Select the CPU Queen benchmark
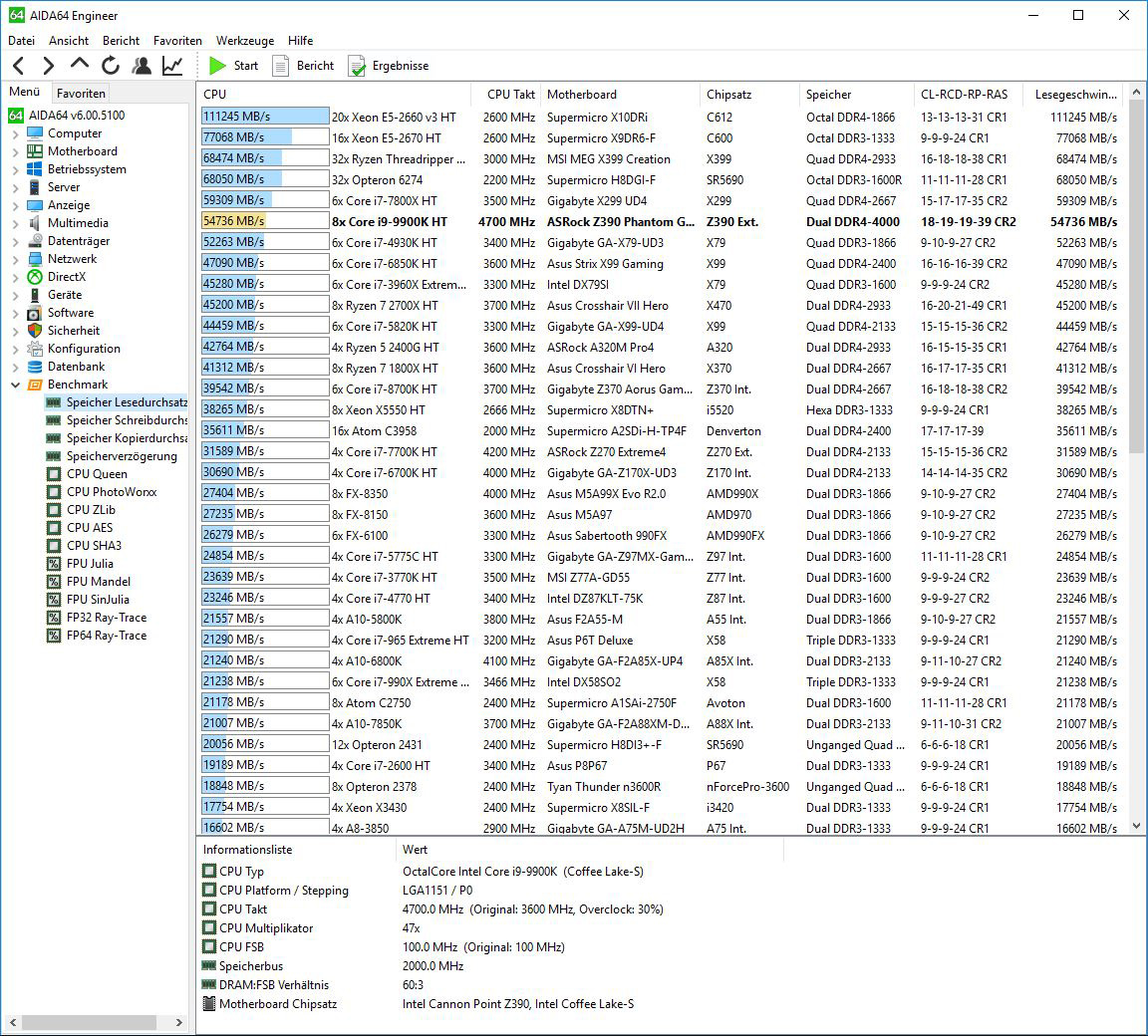1148x1036 pixels. (97, 474)
